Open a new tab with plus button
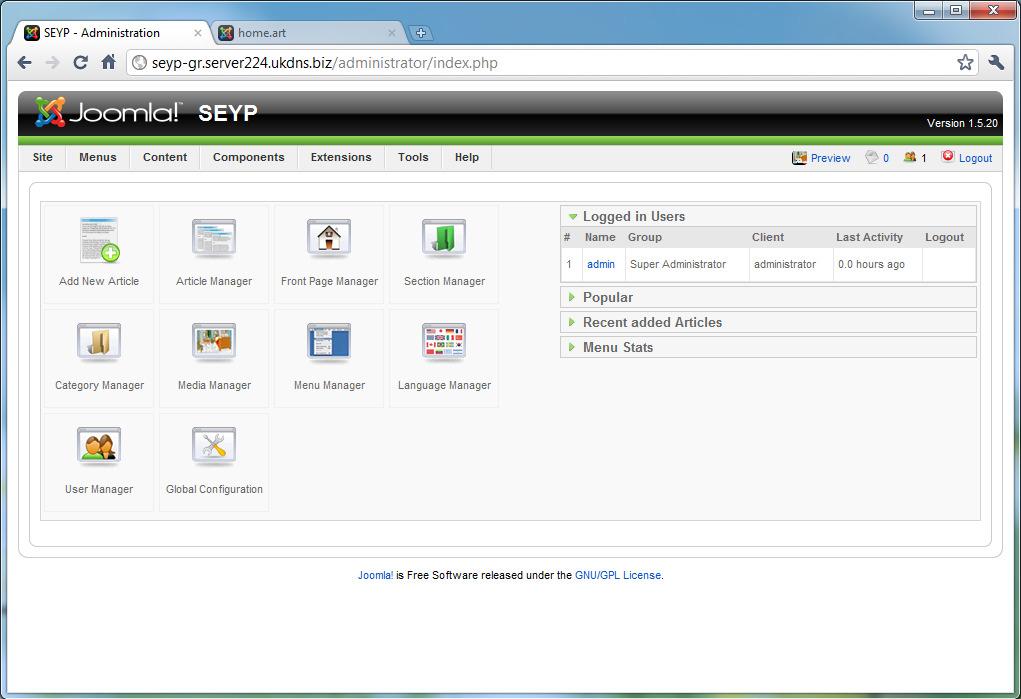 pos(421,33)
